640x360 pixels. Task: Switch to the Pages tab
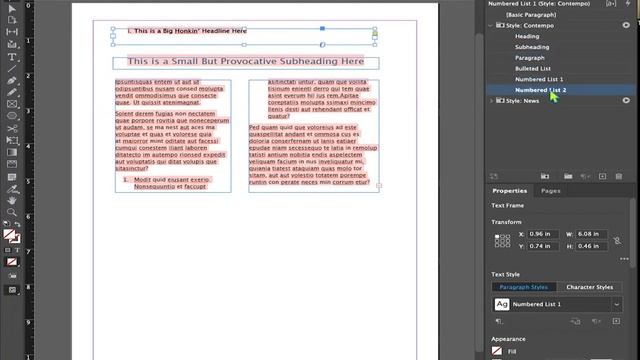(x=551, y=191)
